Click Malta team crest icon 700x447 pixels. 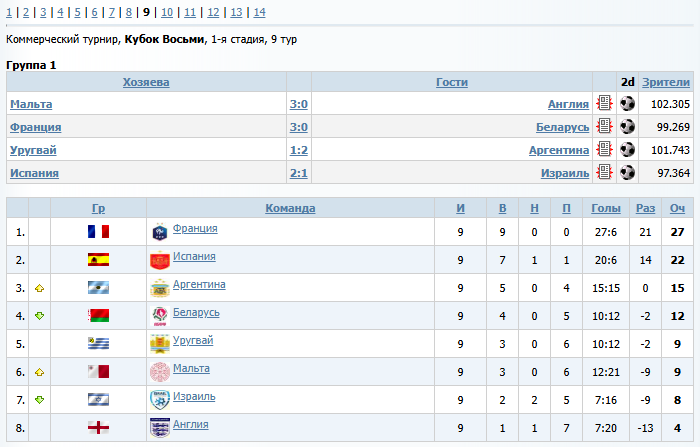click(x=160, y=372)
